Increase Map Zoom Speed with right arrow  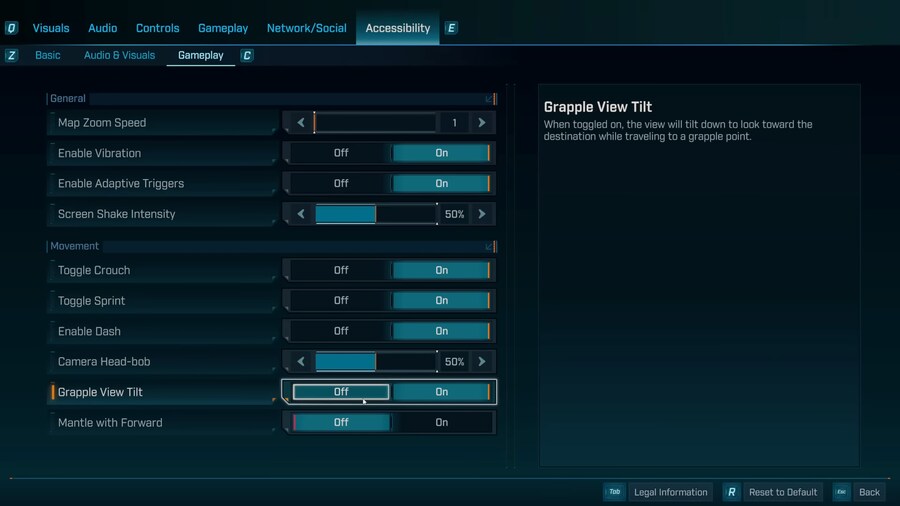[x=481, y=123]
